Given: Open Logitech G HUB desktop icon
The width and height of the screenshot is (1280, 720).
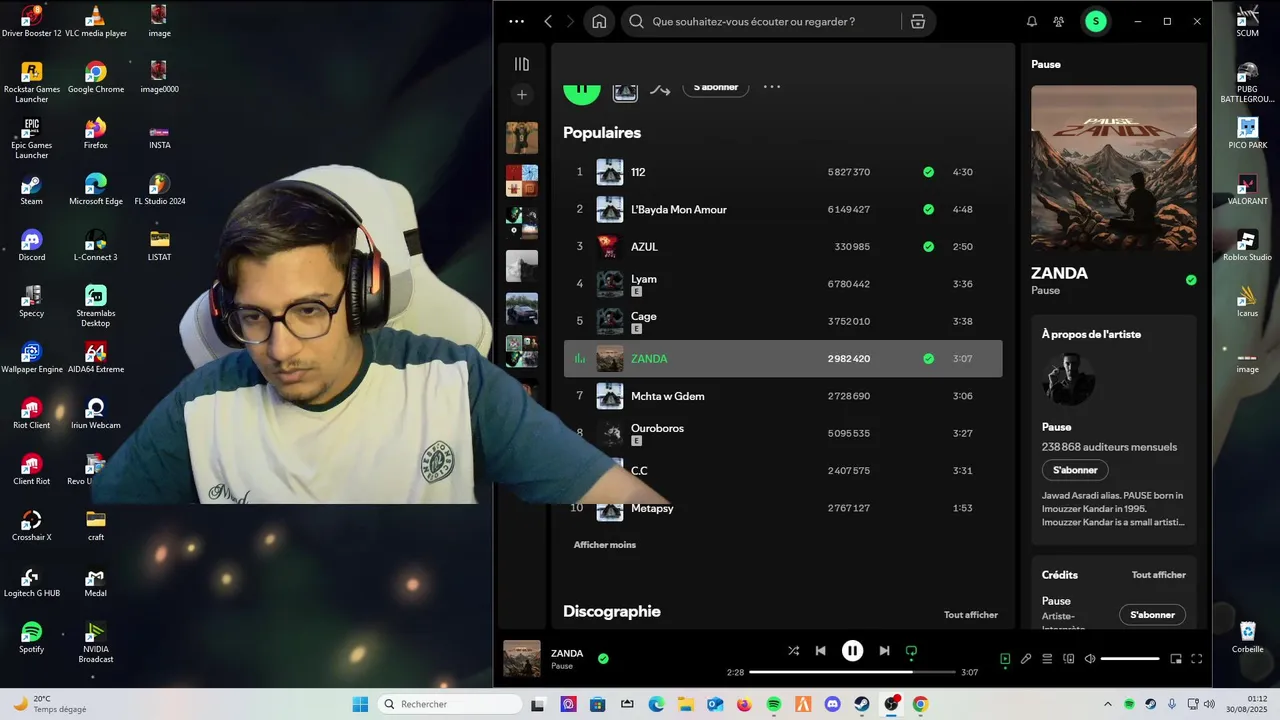Looking at the screenshot, I should 32,581.
